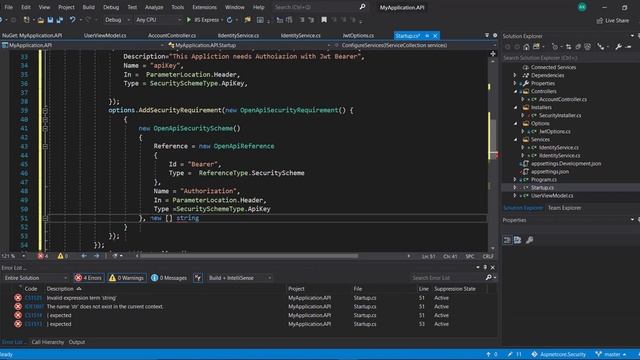
Task: Switch to the JwtOptions.cs tab
Action: [x=358, y=36]
